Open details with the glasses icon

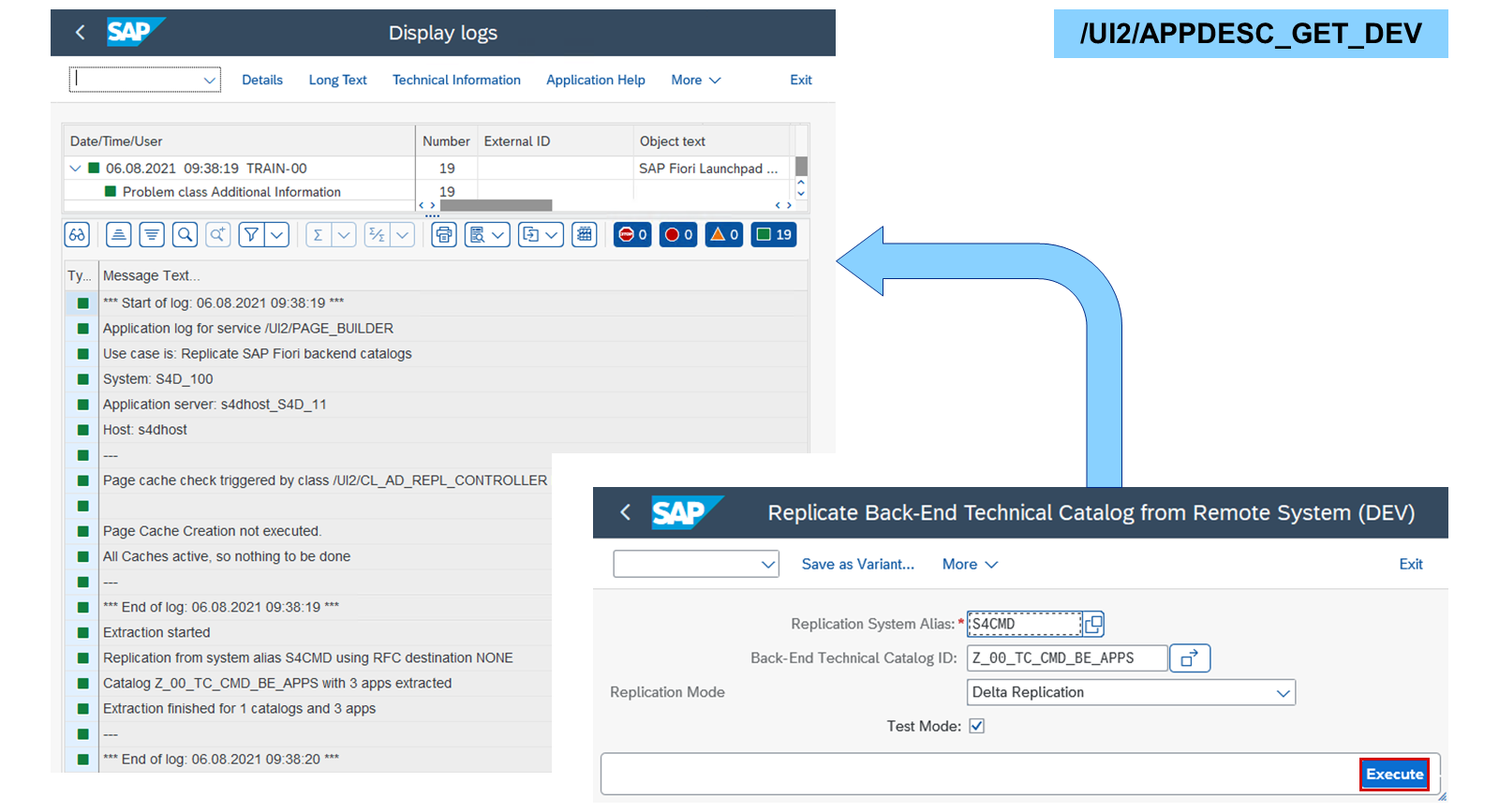tap(77, 234)
